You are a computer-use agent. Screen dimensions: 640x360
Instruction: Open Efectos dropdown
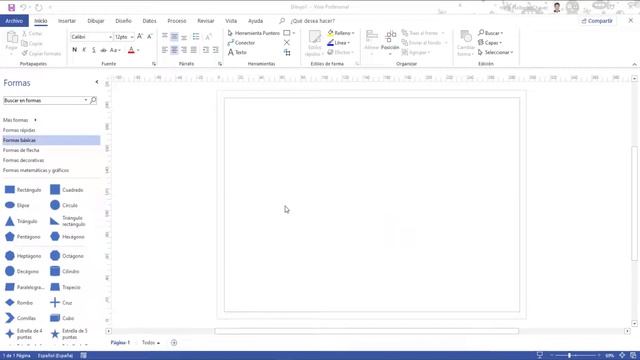click(340, 52)
